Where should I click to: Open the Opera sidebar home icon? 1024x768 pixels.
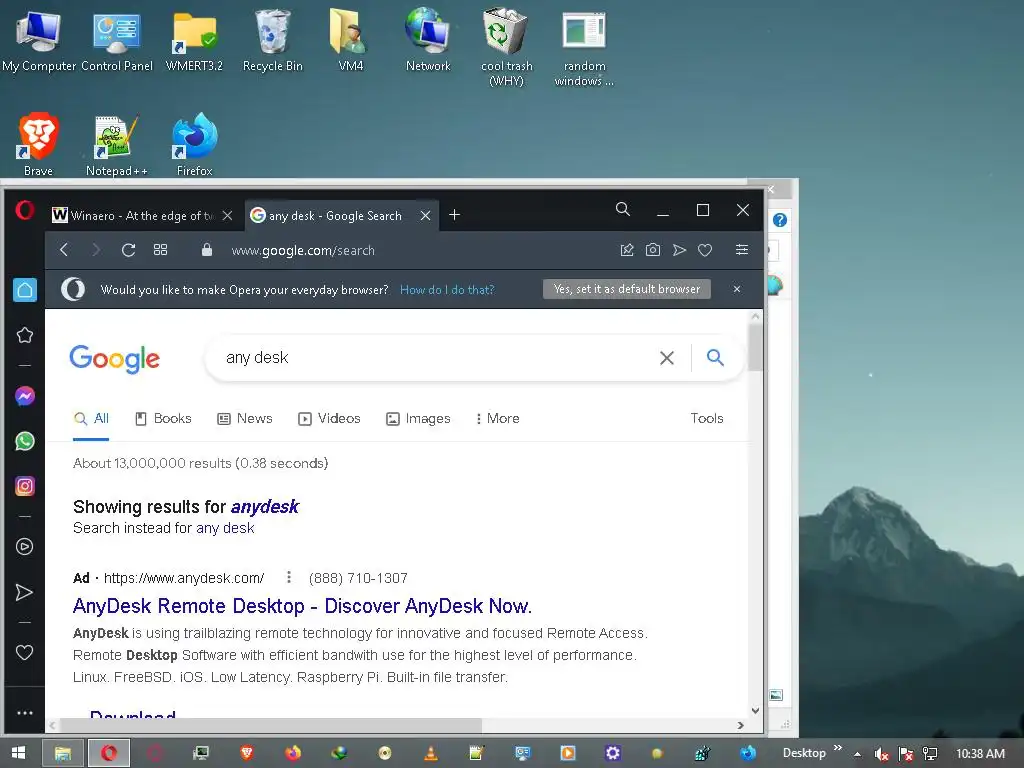[25, 290]
